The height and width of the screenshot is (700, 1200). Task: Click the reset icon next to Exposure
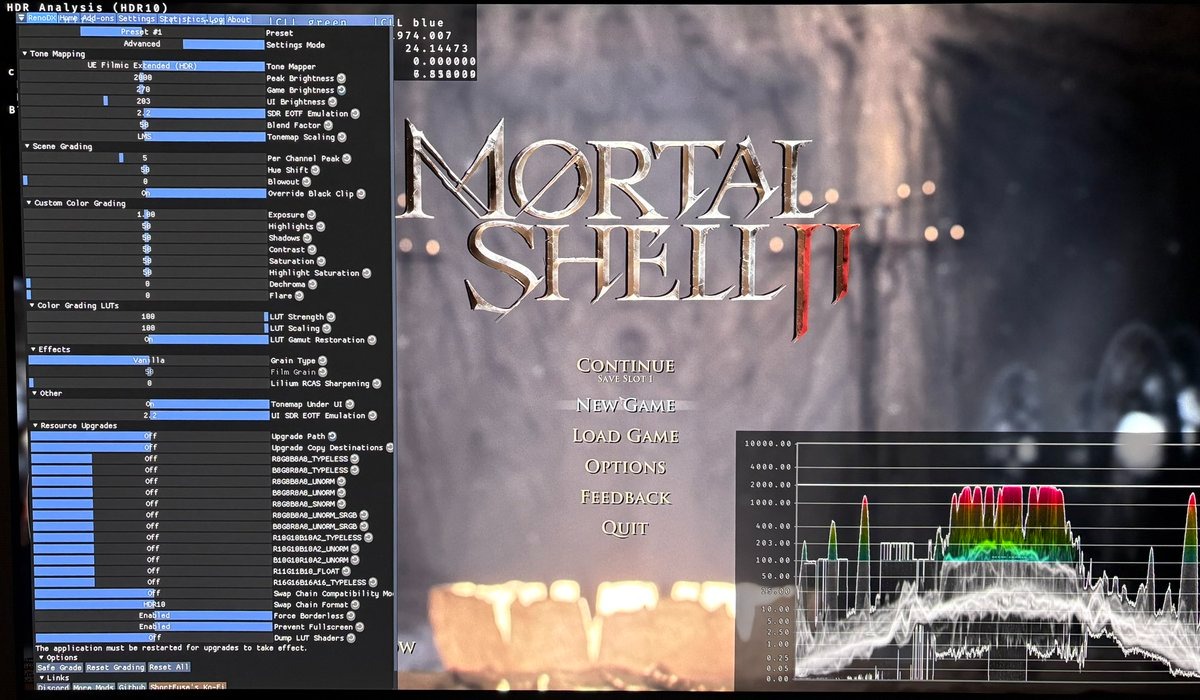(311, 215)
